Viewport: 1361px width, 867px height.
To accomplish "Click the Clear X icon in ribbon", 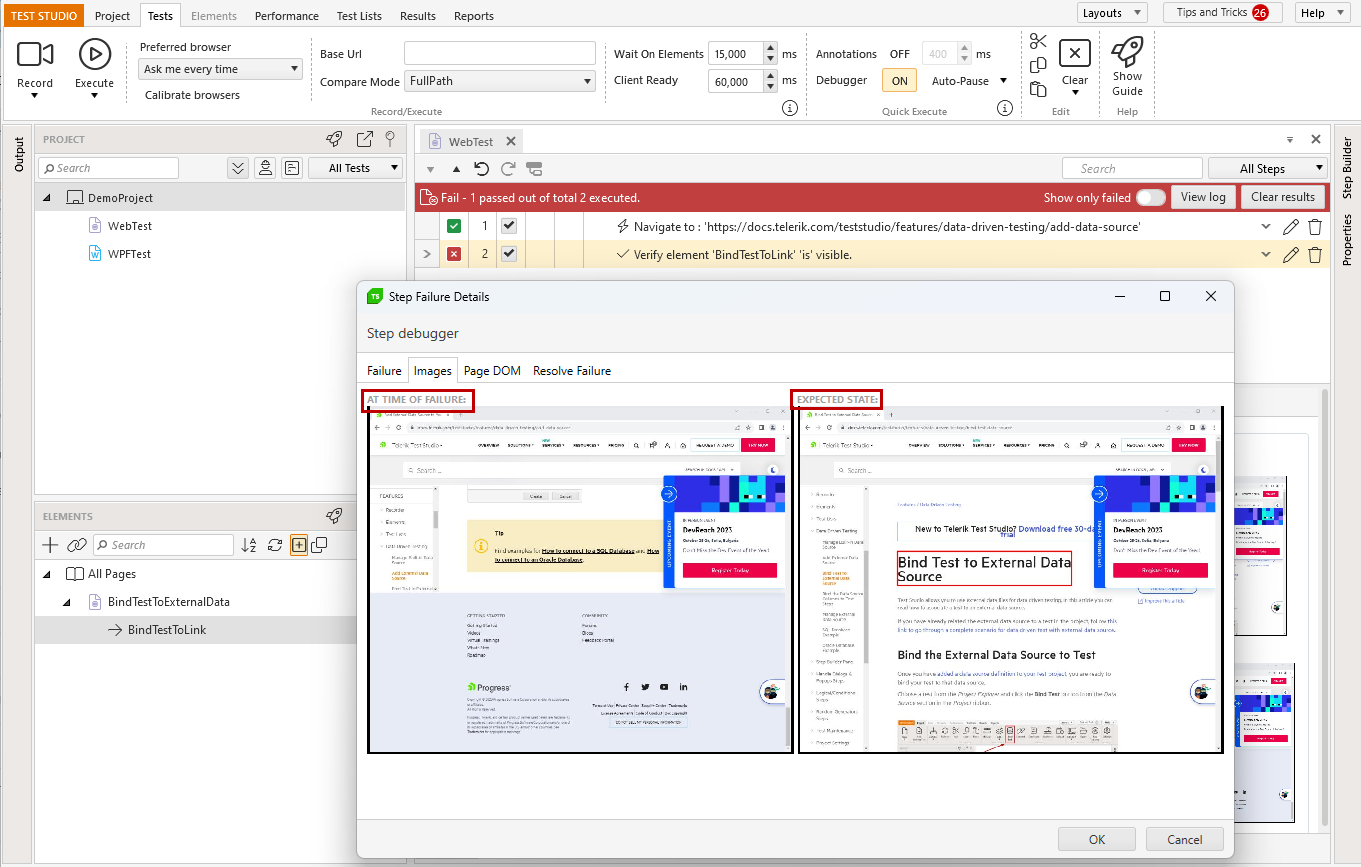I will click(1075, 54).
